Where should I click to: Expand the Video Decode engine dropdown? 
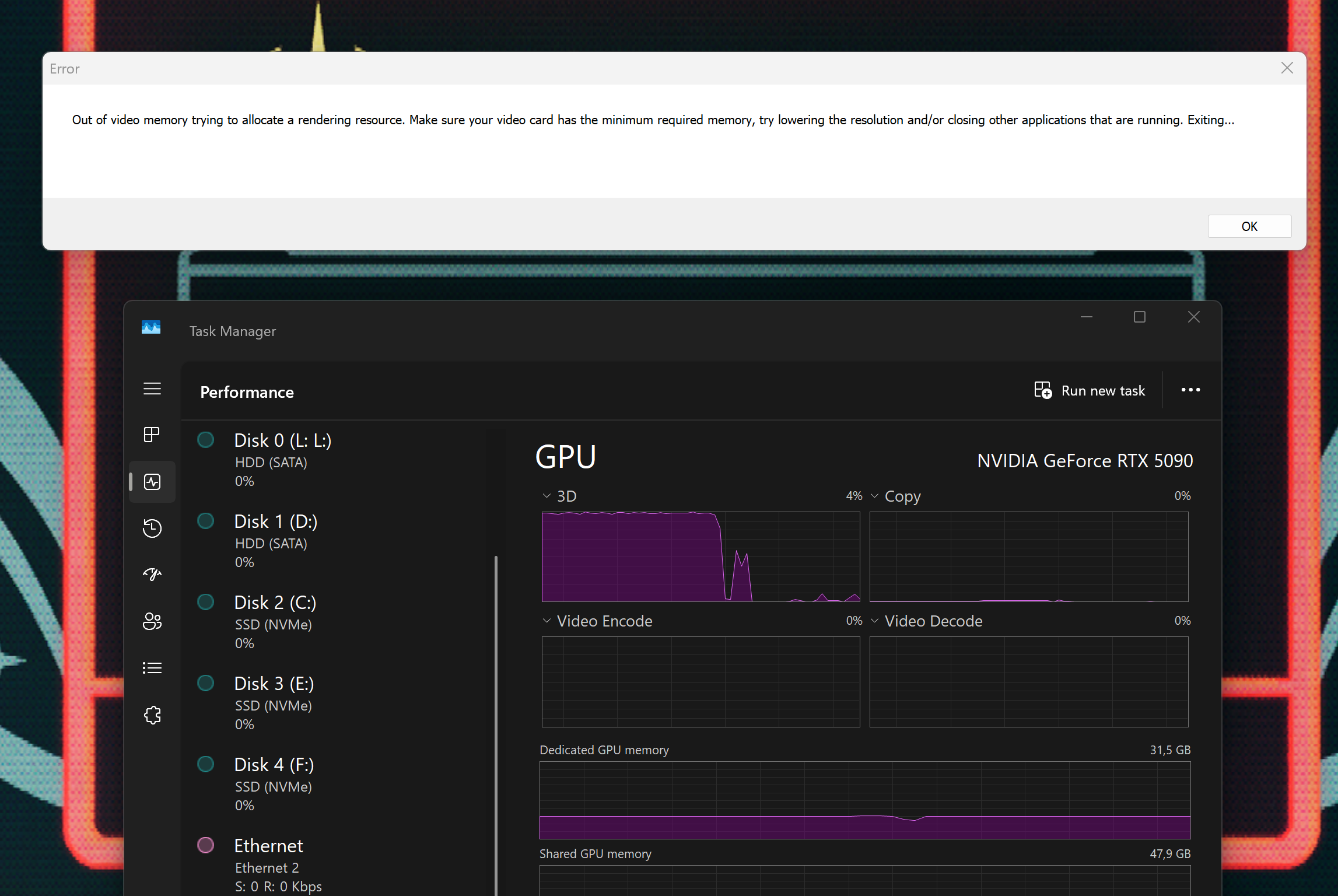click(875, 621)
